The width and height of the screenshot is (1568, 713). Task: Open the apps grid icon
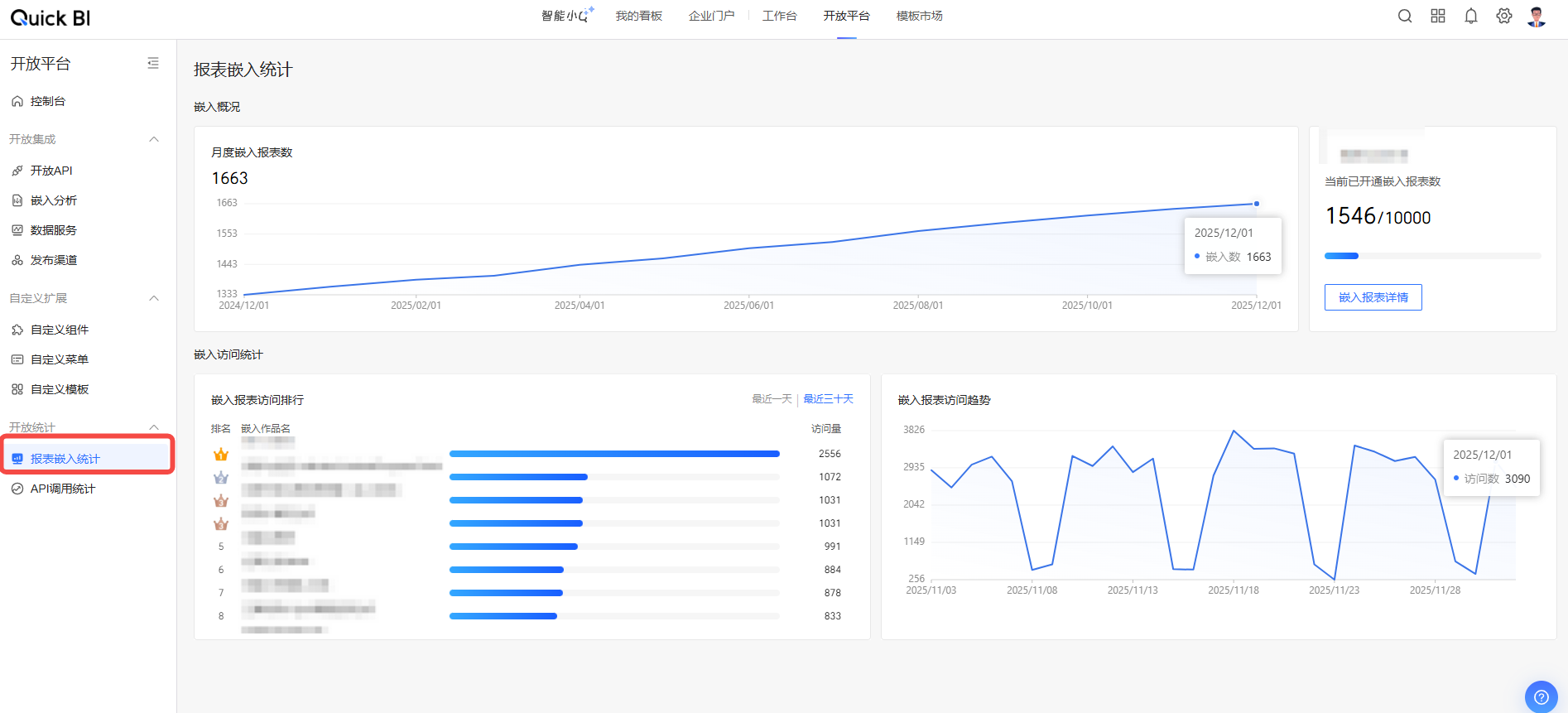tap(1438, 16)
